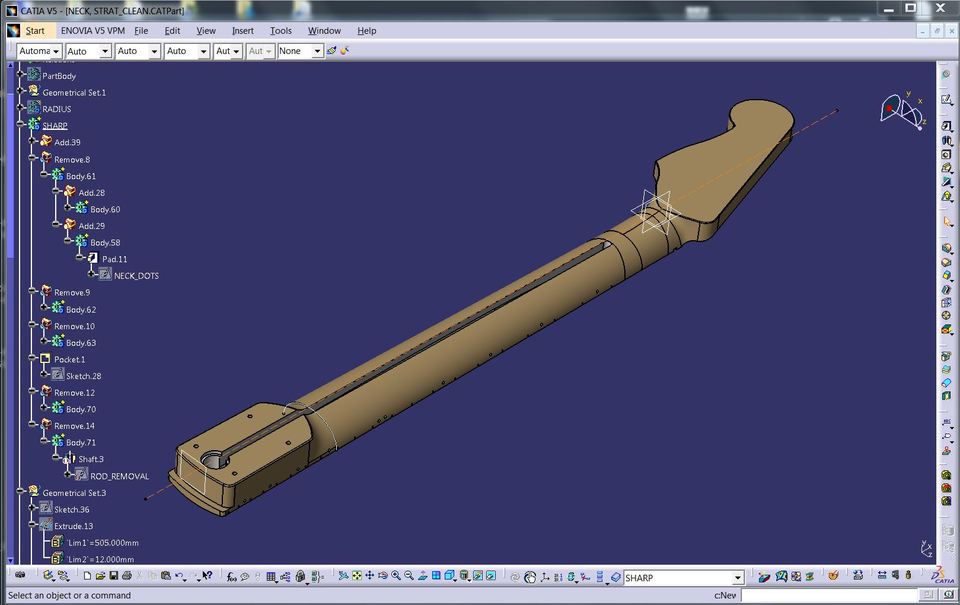Viewport: 960px width, 605px height.
Task: Expand the Add.39 node
Action: pyautogui.click(x=33, y=141)
